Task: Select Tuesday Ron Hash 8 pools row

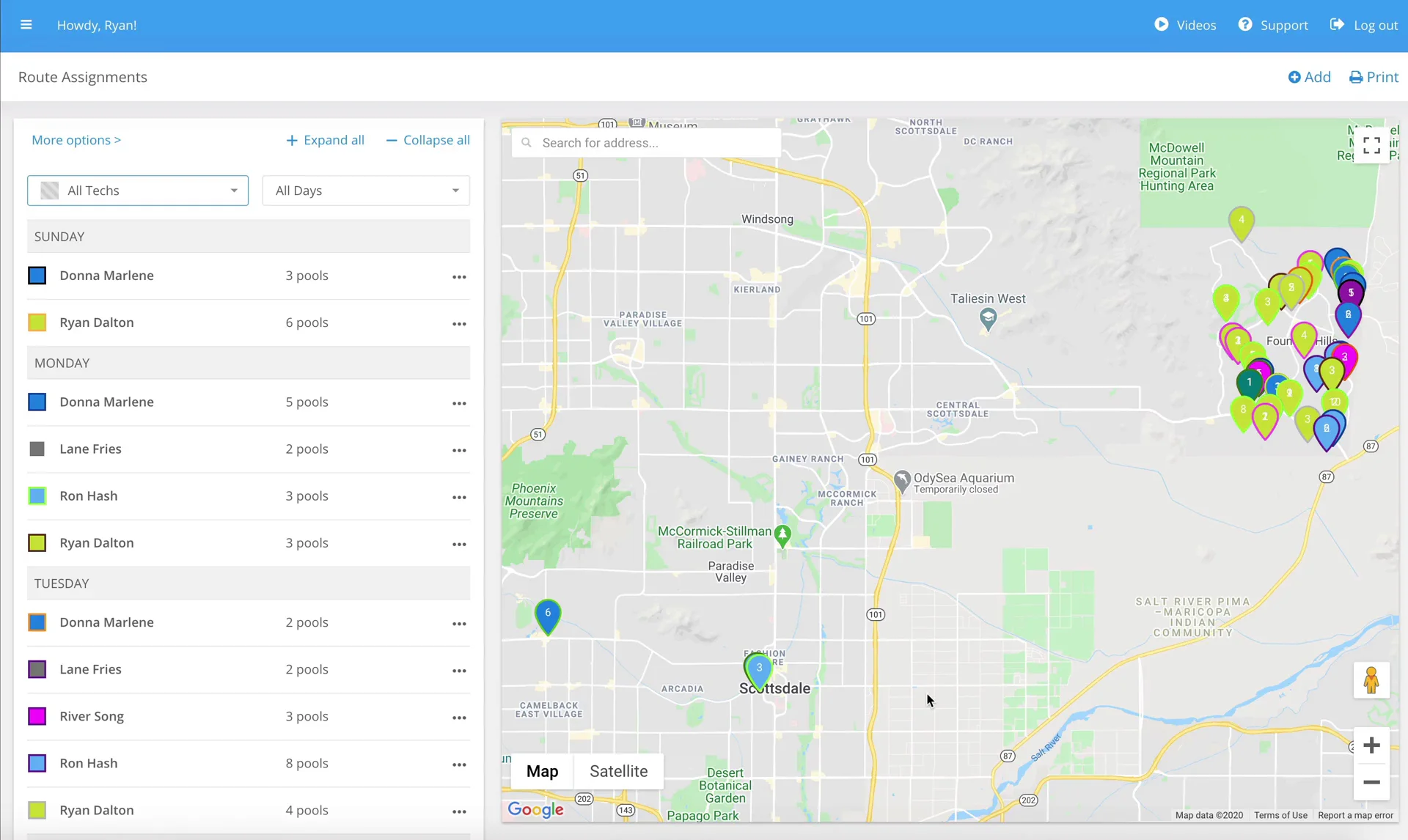Action: 249,764
